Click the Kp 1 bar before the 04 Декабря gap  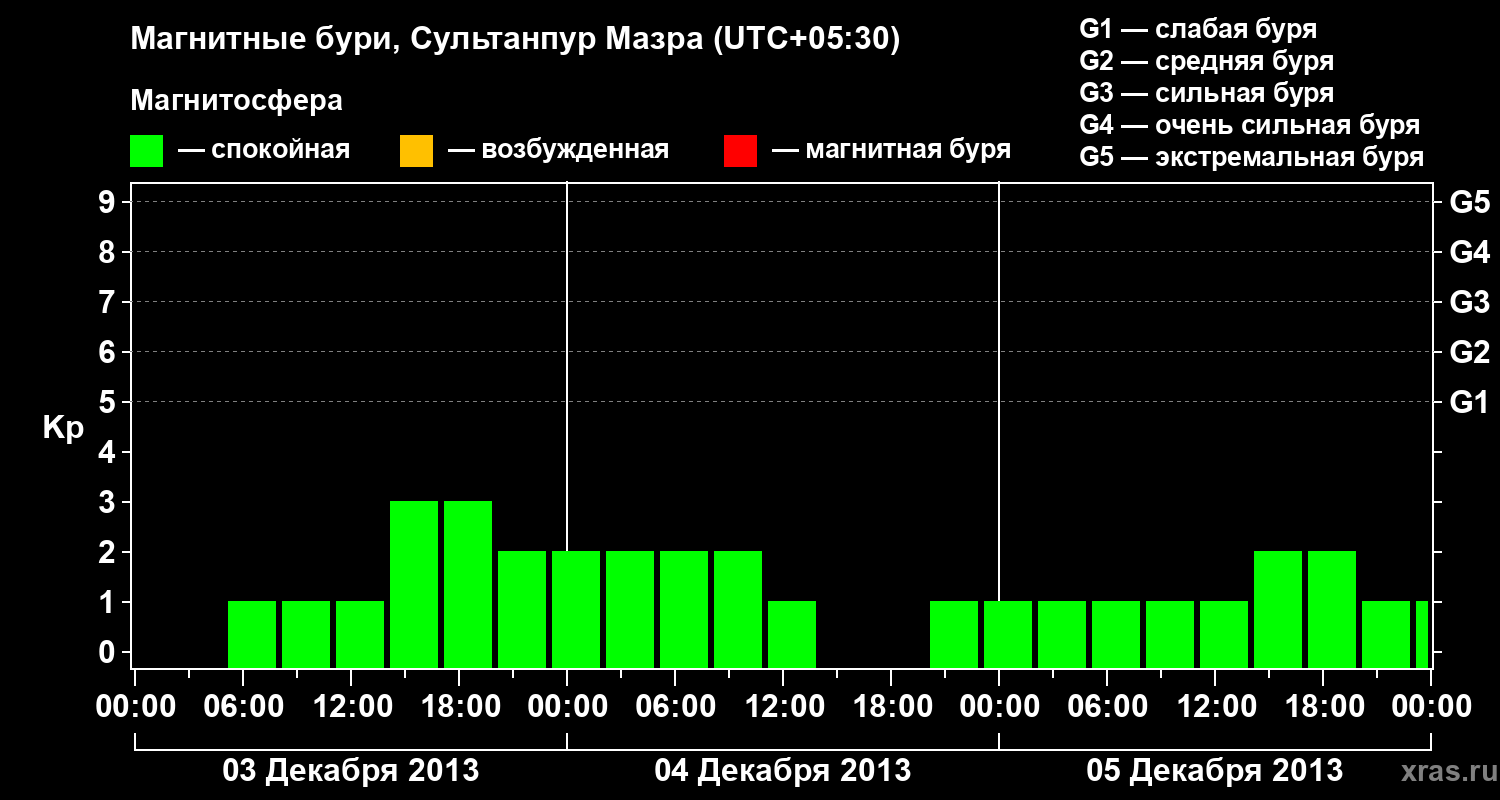(792, 634)
